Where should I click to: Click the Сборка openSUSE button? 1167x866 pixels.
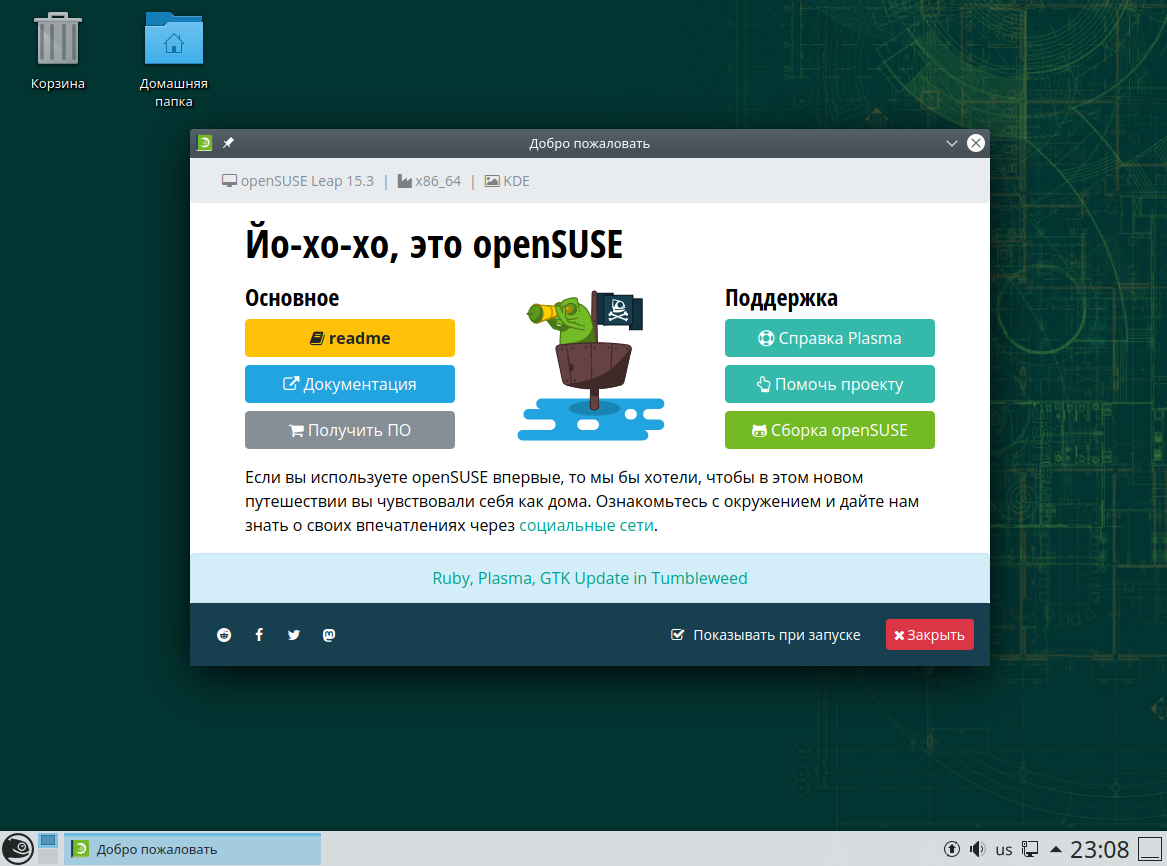(830, 430)
